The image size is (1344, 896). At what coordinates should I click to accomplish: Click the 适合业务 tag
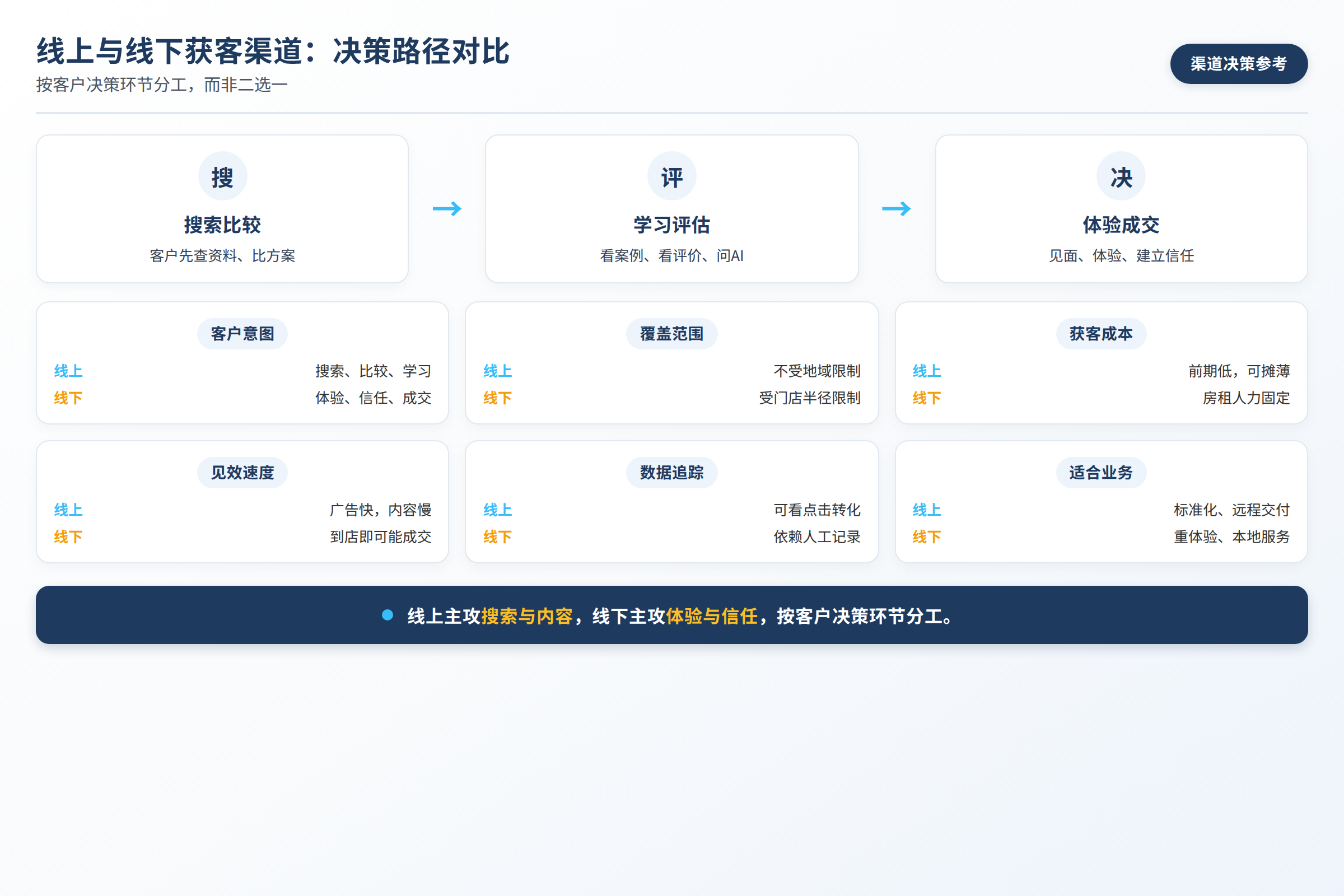1100,473
